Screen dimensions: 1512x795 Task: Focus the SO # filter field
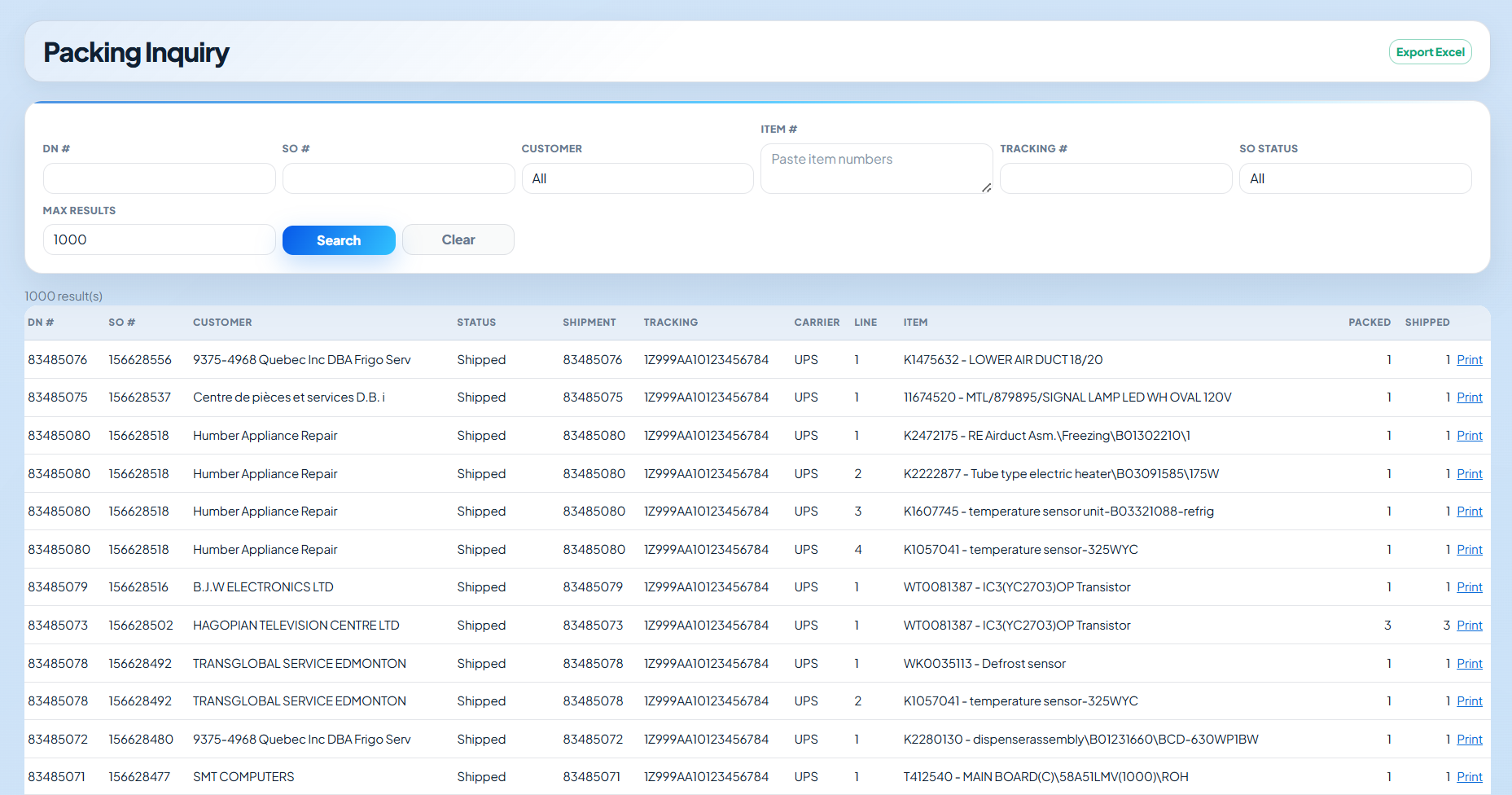point(398,178)
